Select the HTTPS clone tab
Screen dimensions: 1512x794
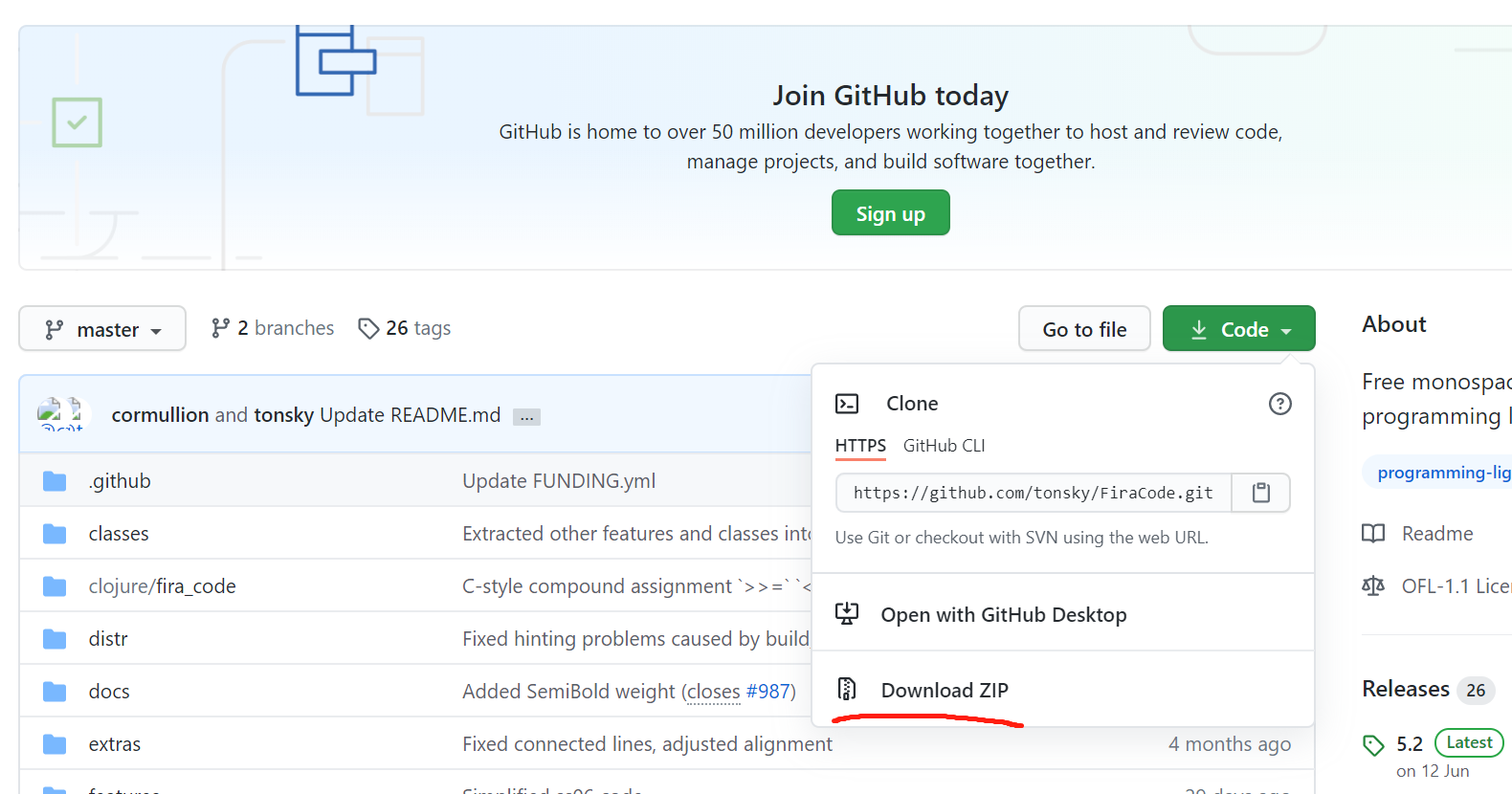click(860, 446)
